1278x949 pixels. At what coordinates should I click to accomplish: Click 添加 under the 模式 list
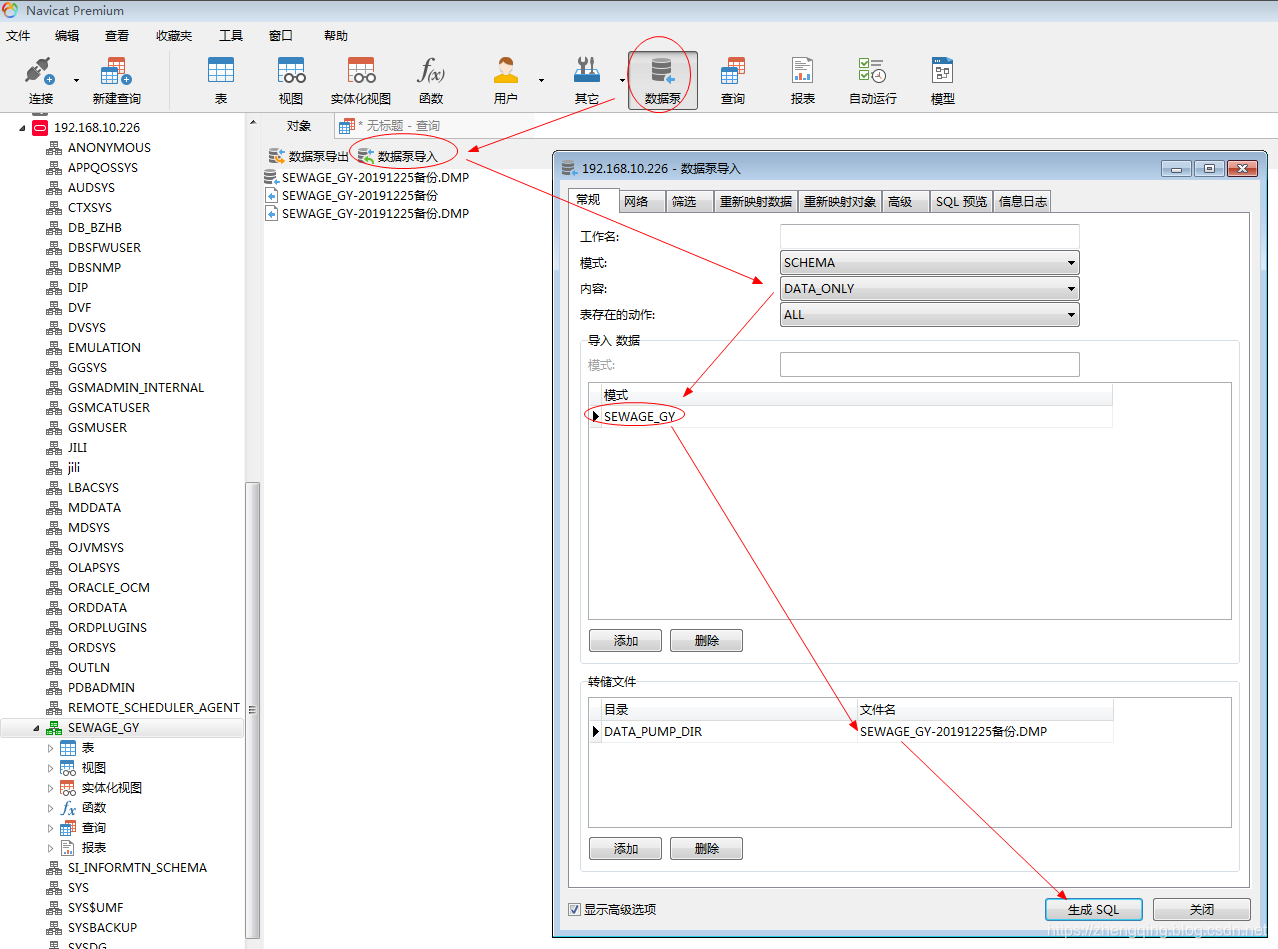click(x=626, y=640)
